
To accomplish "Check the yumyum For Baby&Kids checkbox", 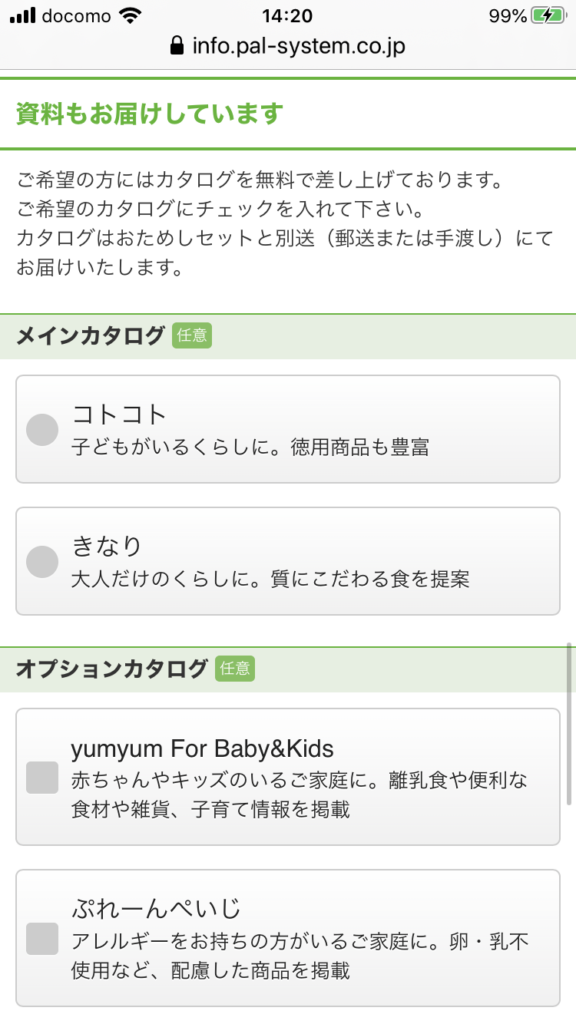I will click(x=42, y=777).
